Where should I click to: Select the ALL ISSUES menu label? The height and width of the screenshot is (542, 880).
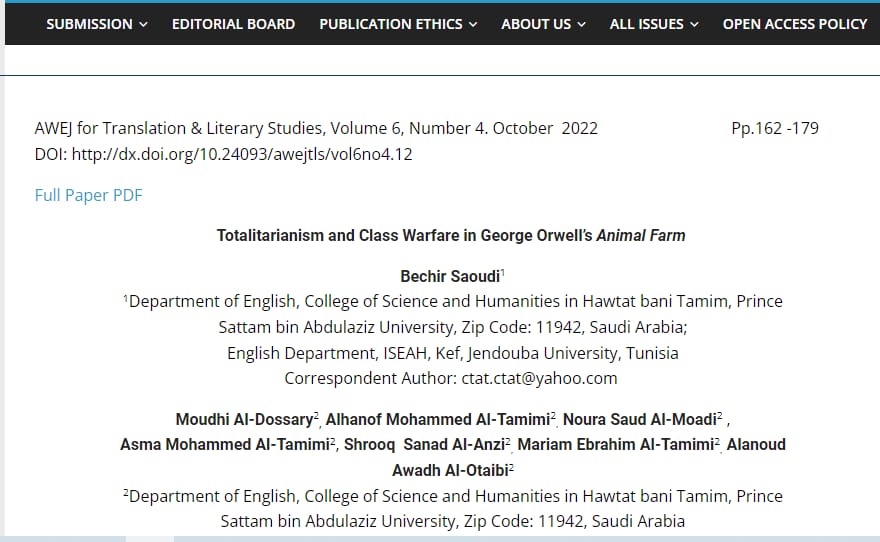(x=647, y=24)
